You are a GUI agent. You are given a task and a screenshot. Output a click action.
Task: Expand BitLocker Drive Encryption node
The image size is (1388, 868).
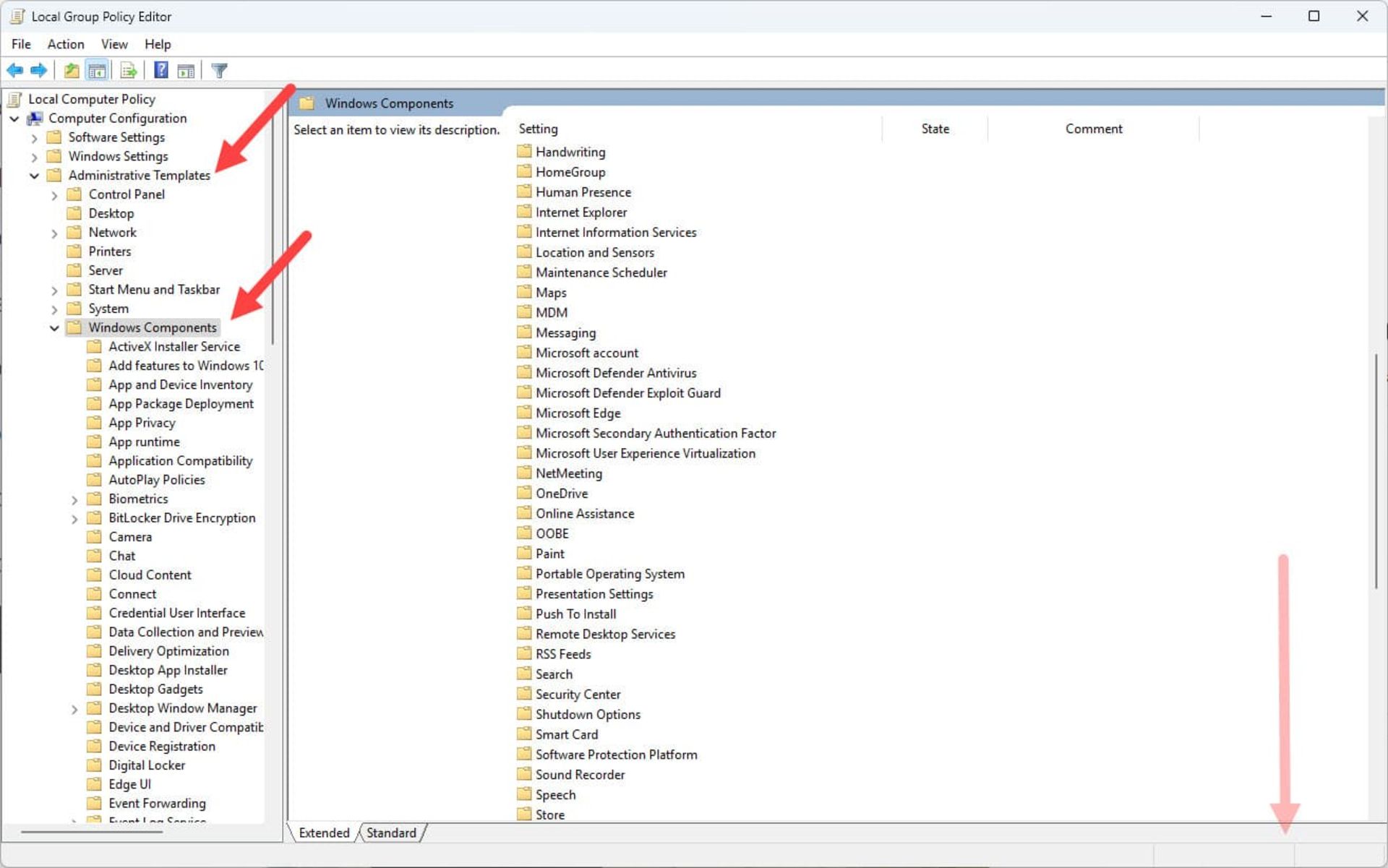pos(74,519)
